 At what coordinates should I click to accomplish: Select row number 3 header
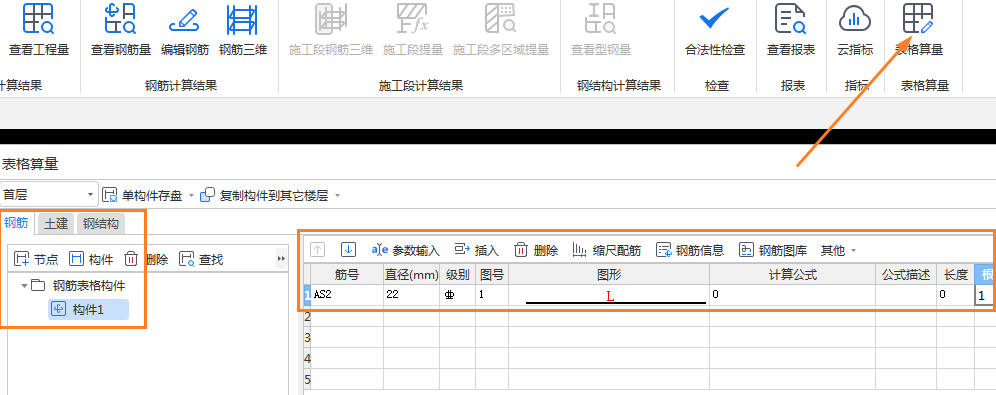click(307, 337)
